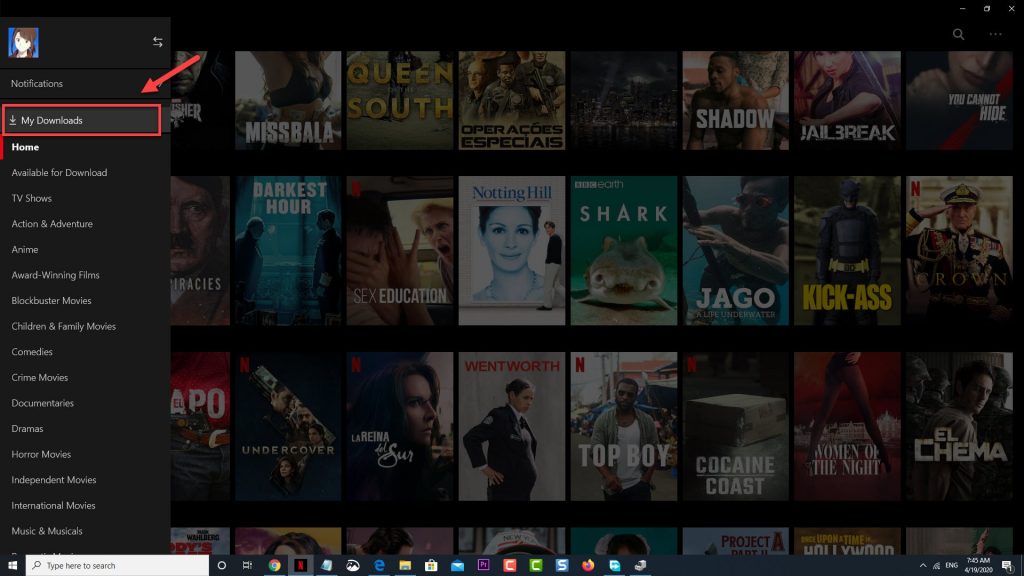Open Women of the Night poster
This screenshot has height=576, width=1024.
847,426
